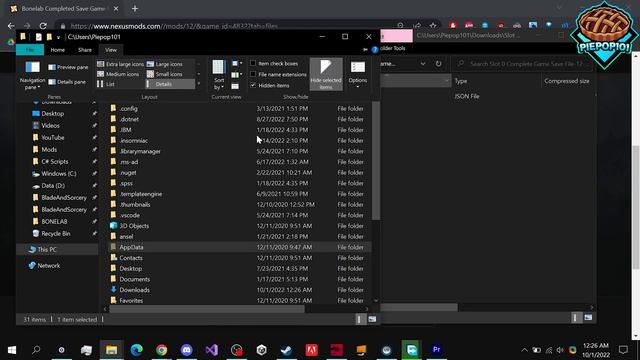
Task: Choose Large icons layout
Action: point(165,64)
